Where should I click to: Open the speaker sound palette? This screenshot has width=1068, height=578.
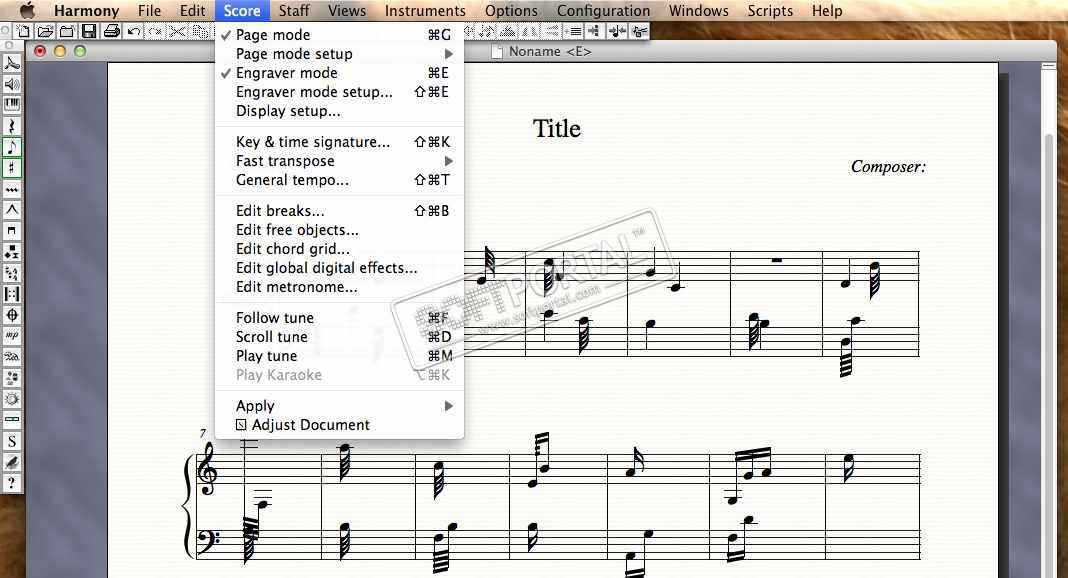(12, 84)
